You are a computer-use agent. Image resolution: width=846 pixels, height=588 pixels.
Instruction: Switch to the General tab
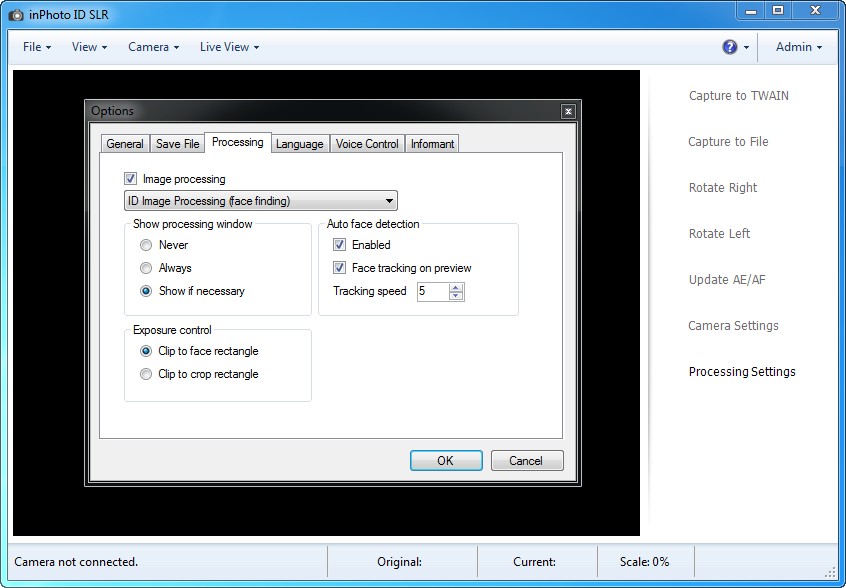[125, 144]
